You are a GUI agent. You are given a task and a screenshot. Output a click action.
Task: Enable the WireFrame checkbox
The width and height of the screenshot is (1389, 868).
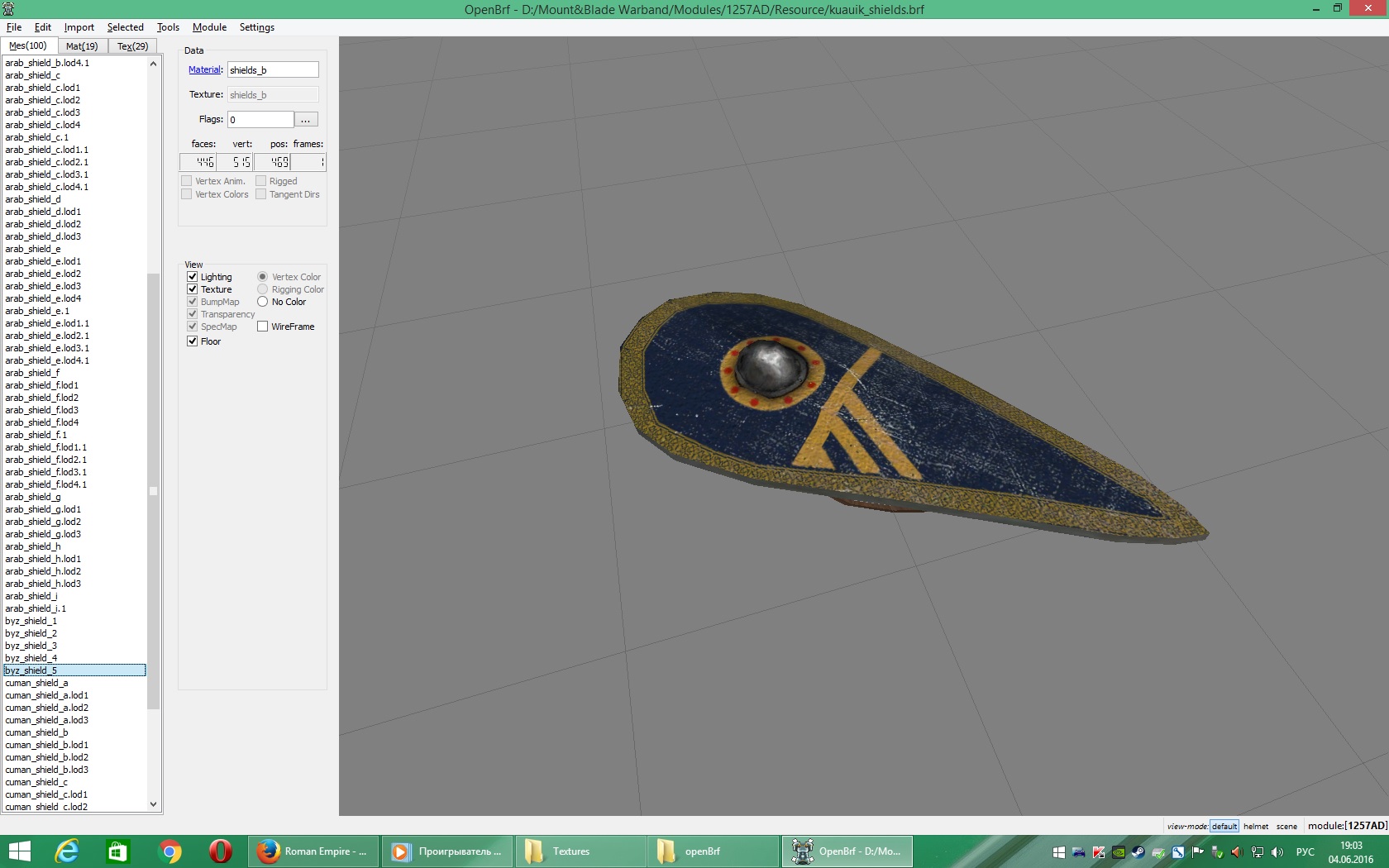click(263, 327)
